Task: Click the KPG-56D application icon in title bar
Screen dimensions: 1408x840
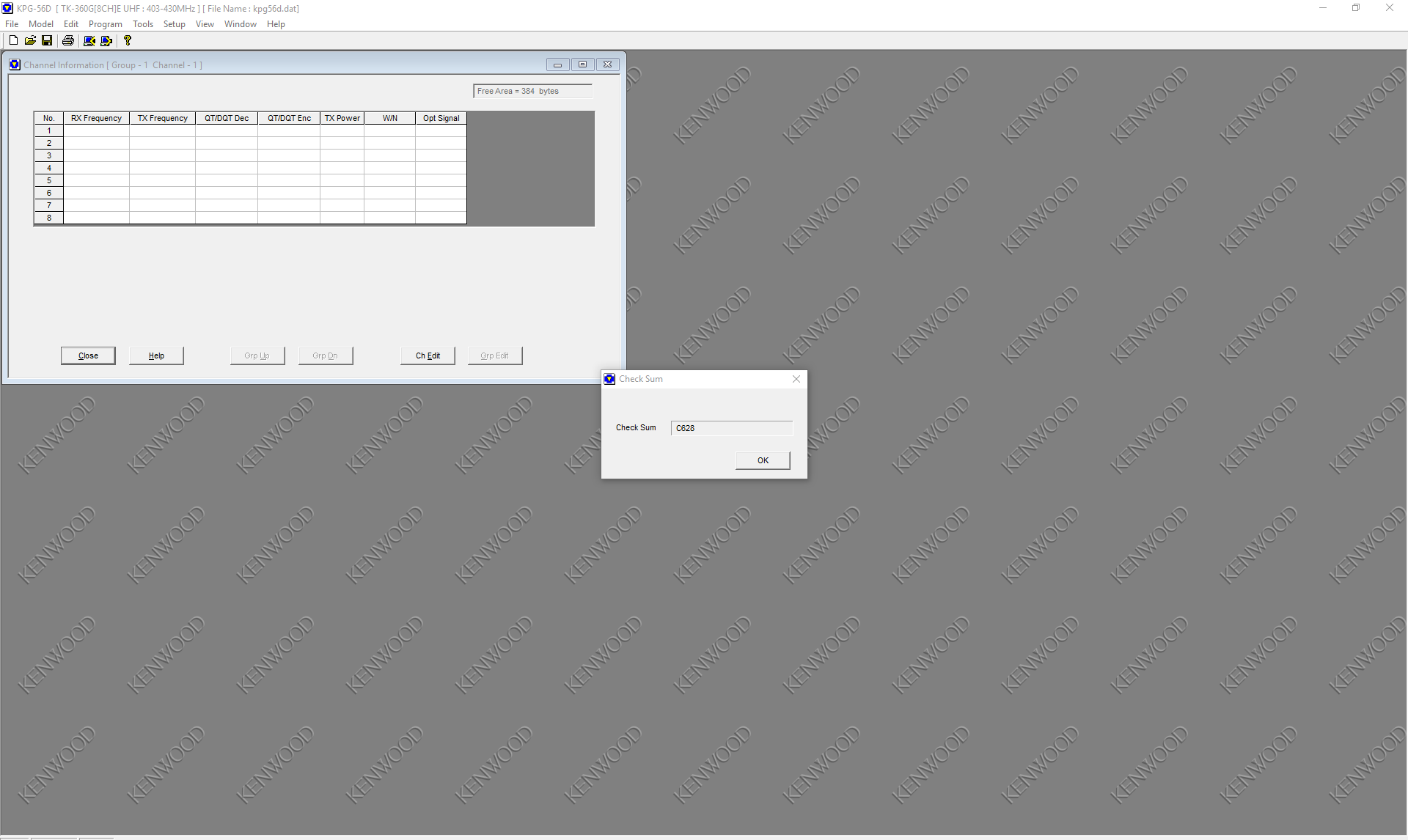Action: pyautogui.click(x=8, y=8)
